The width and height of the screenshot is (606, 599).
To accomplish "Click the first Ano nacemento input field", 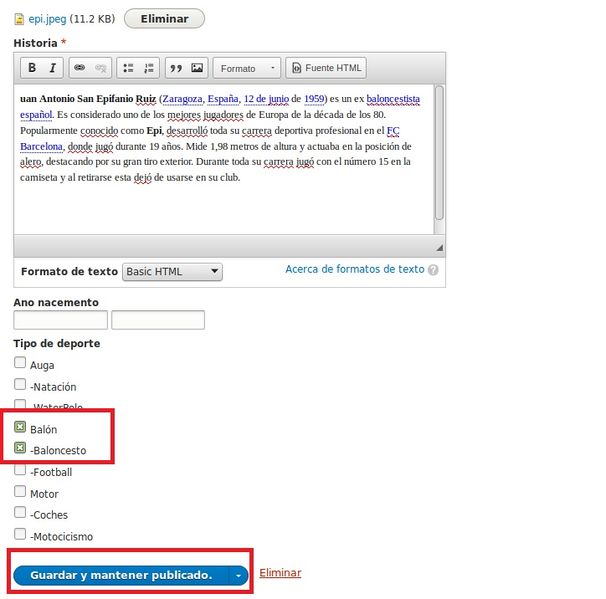I will pyautogui.click(x=61, y=320).
